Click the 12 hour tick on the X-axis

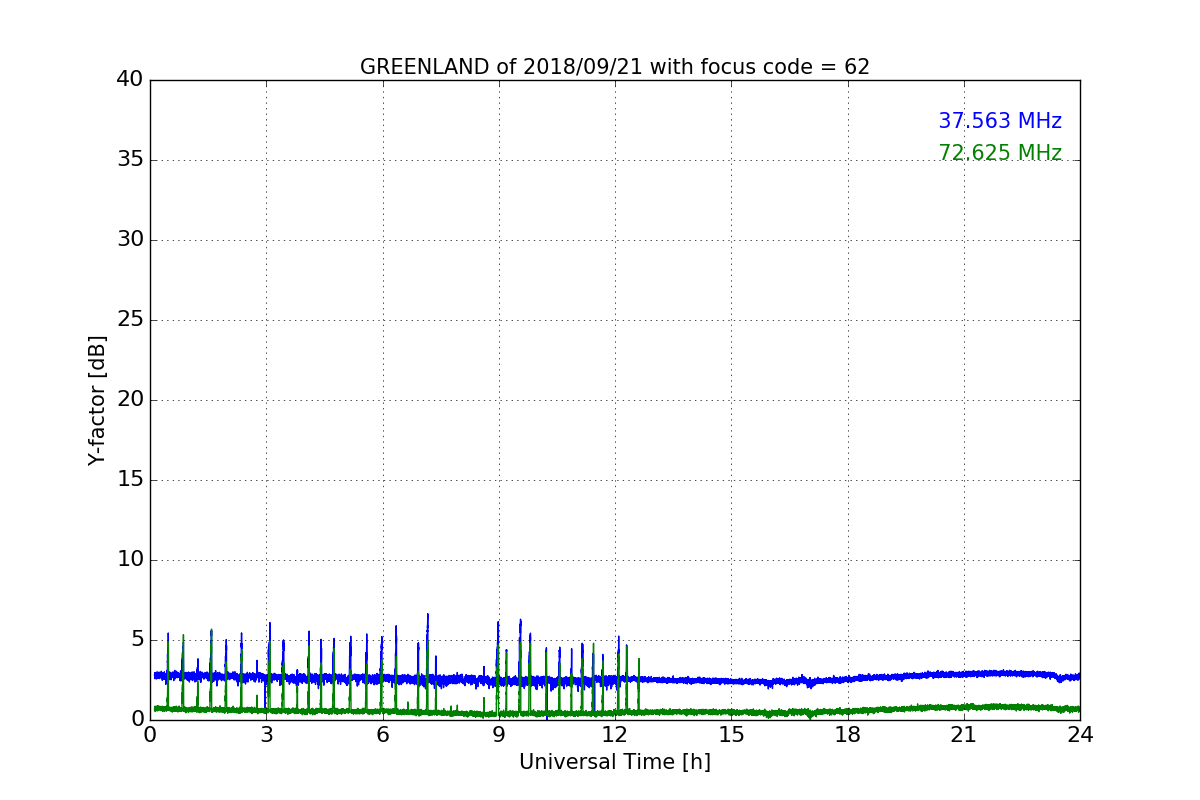[615, 735]
